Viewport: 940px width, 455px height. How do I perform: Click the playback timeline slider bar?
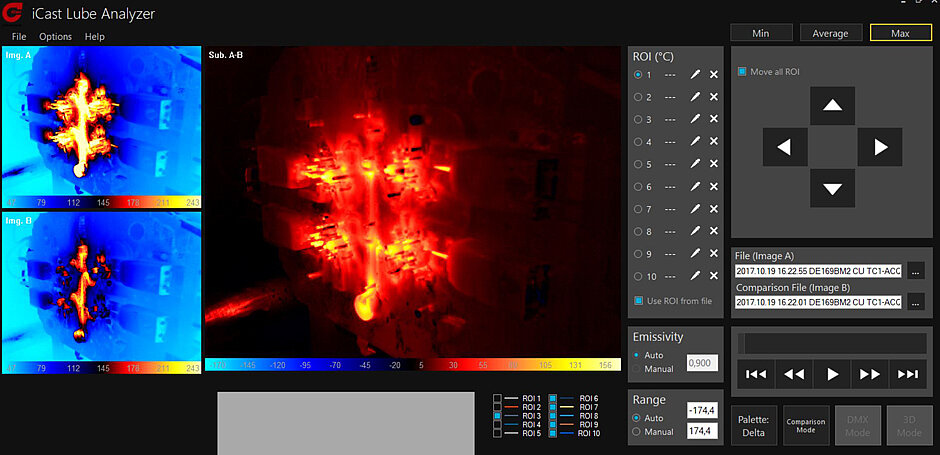832,343
